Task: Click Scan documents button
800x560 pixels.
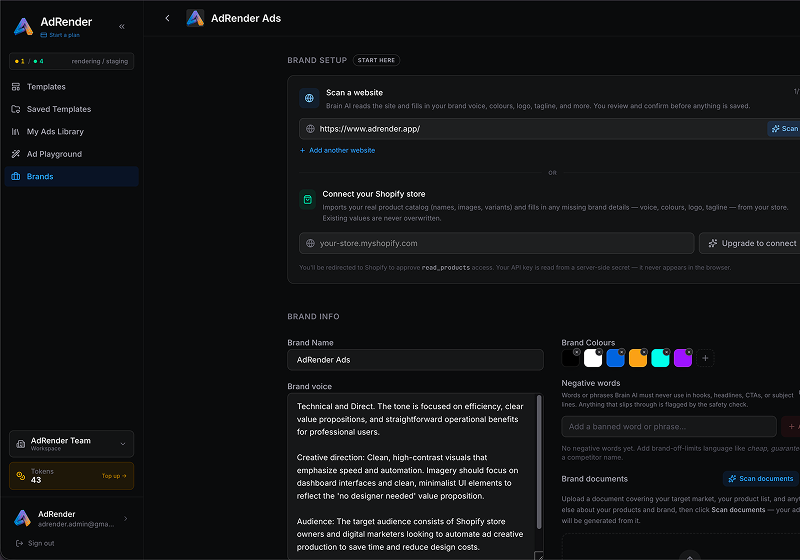Action: coord(761,479)
